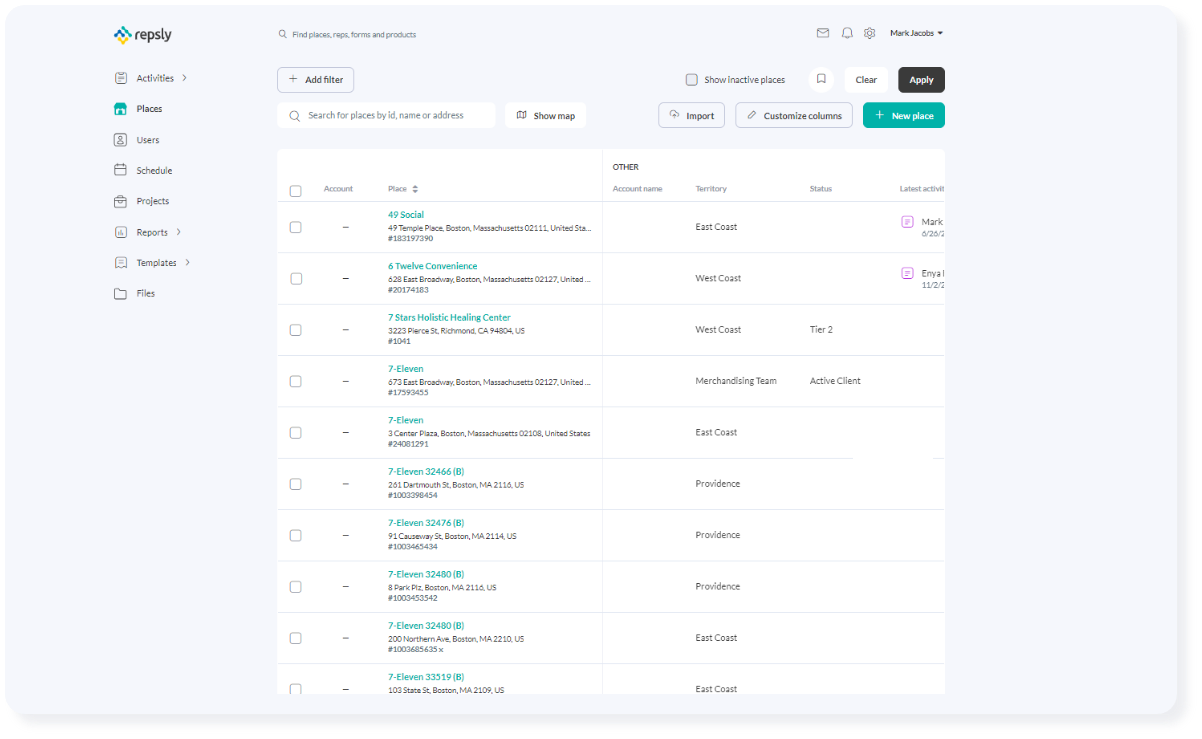Sort by the Place column arrows
Screen dimensions: 1202x739
point(415,189)
